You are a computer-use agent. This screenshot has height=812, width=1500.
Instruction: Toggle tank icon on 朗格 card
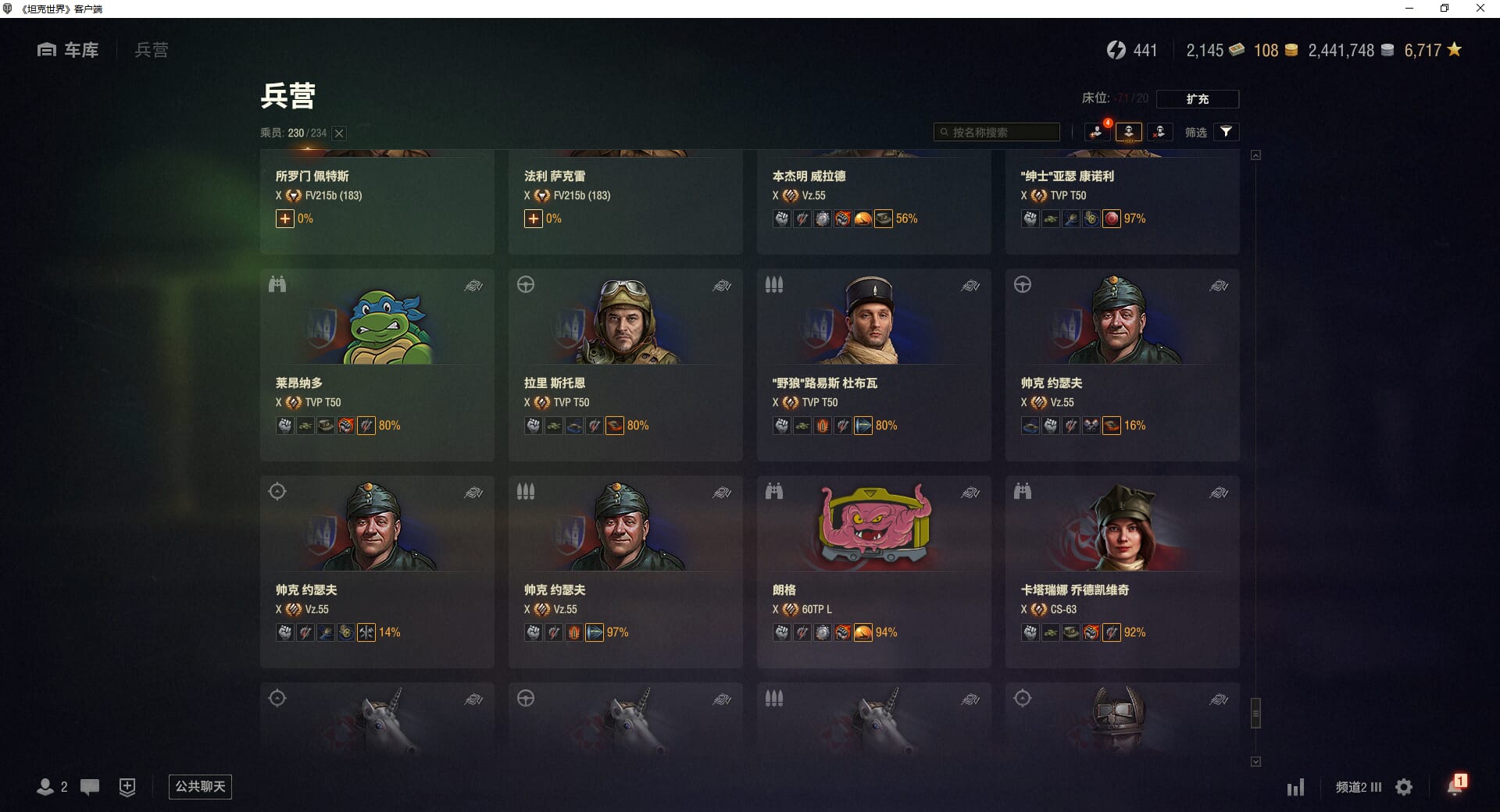coord(970,493)
